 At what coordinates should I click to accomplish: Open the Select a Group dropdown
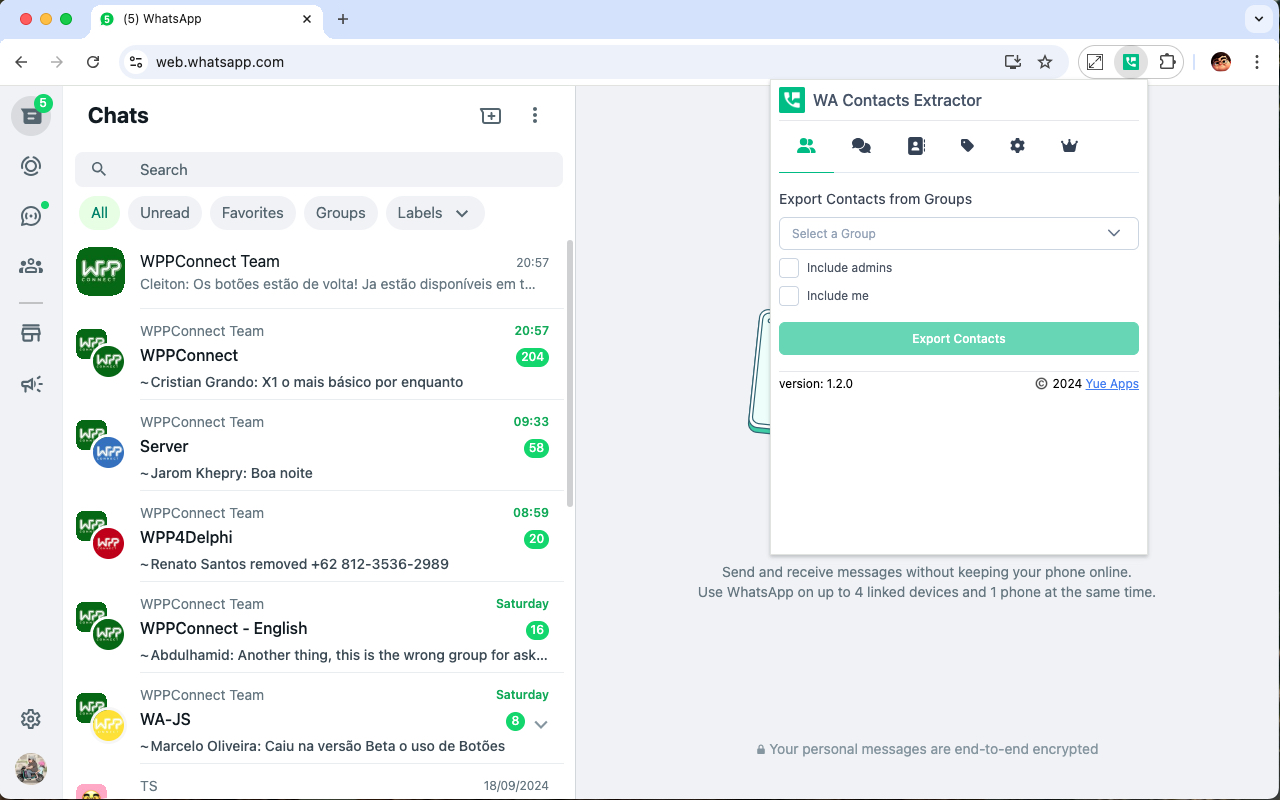pyautogui.click(x=959, y=233)
